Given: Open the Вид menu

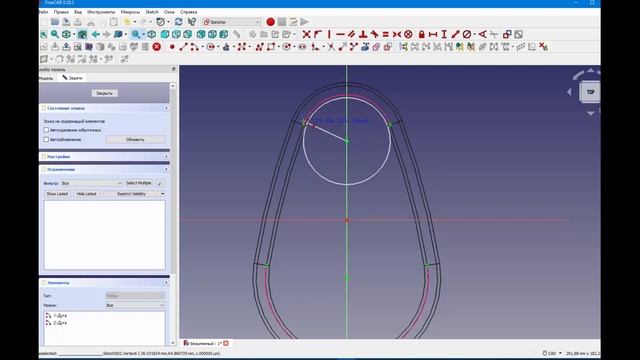Looking at the screenshot, I should coord(78,12).
